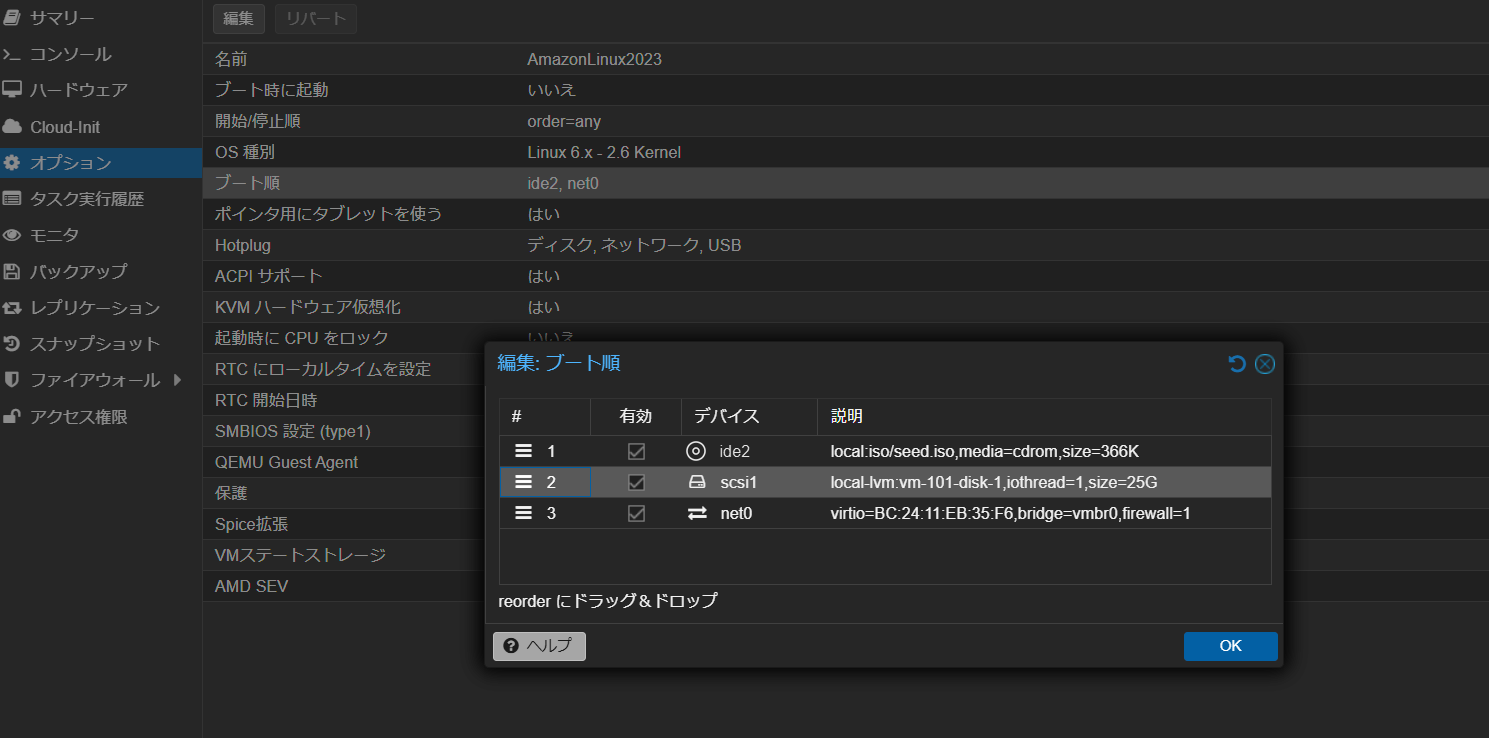Screen dimensions: 1489x738
Task: Select the AMD SEV row
Action: [343, 586]
